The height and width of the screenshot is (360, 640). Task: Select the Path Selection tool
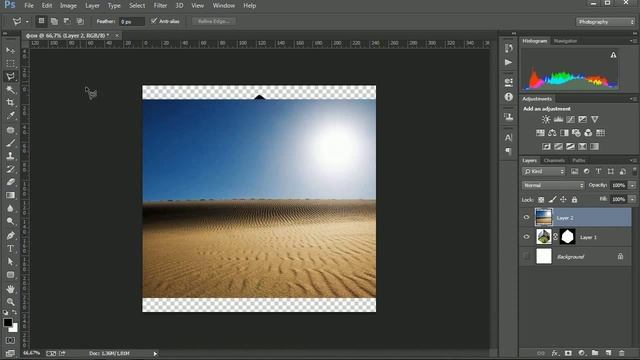(x=11, y=262)
